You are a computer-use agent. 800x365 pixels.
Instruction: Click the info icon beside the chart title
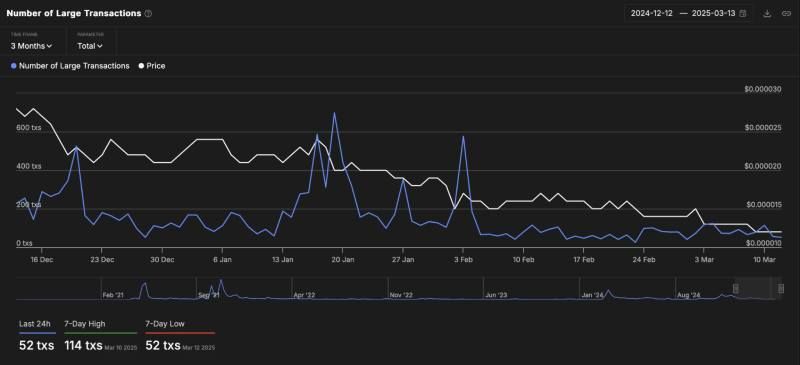tap(148, 14)
